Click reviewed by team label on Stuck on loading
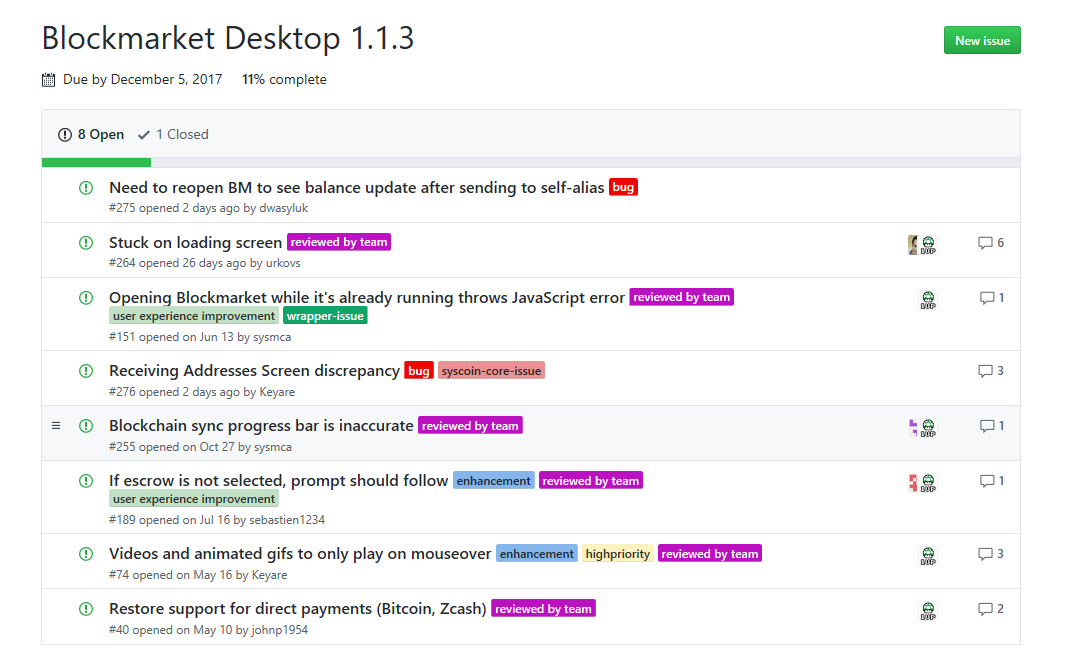Screen dimensions: 1074x671 pyautogui.click(x=339, y=242)
